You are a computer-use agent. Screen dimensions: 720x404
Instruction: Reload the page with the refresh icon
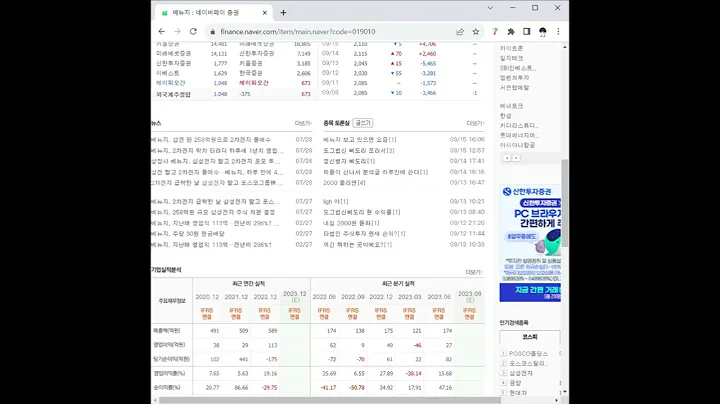[193, 32]
